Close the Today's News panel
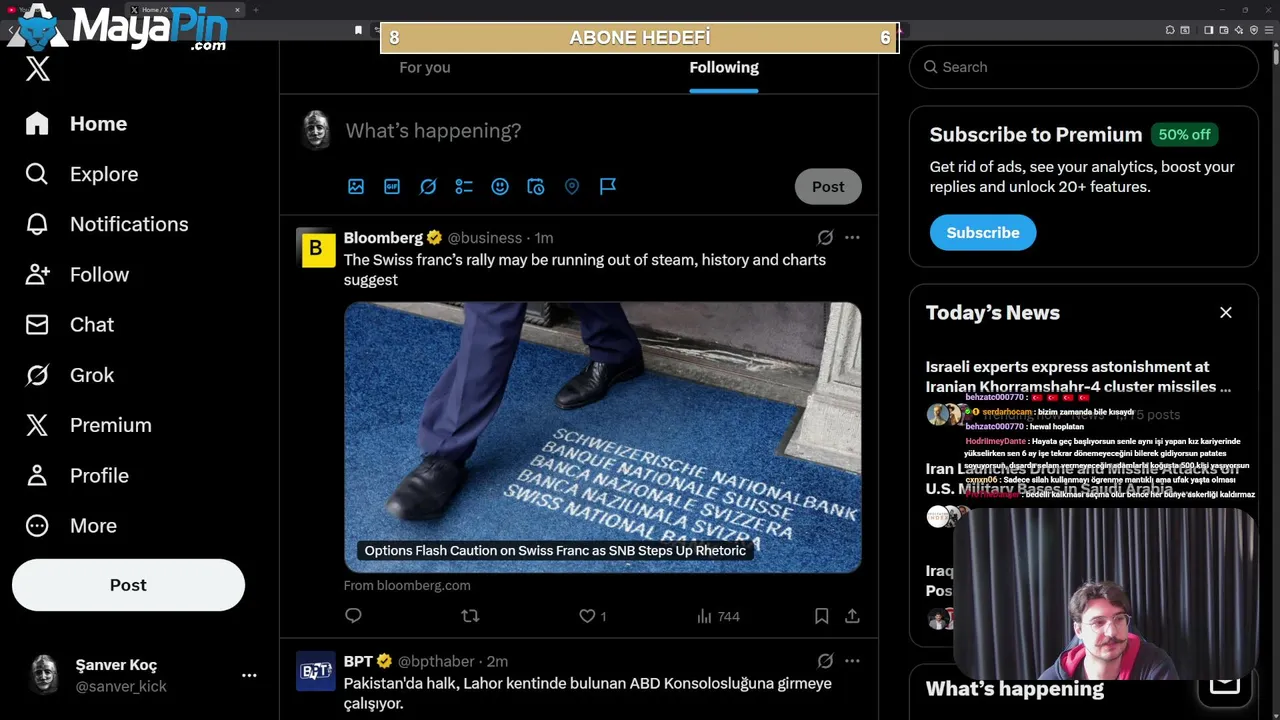1280x720 pixels. tap(1226, 313)
